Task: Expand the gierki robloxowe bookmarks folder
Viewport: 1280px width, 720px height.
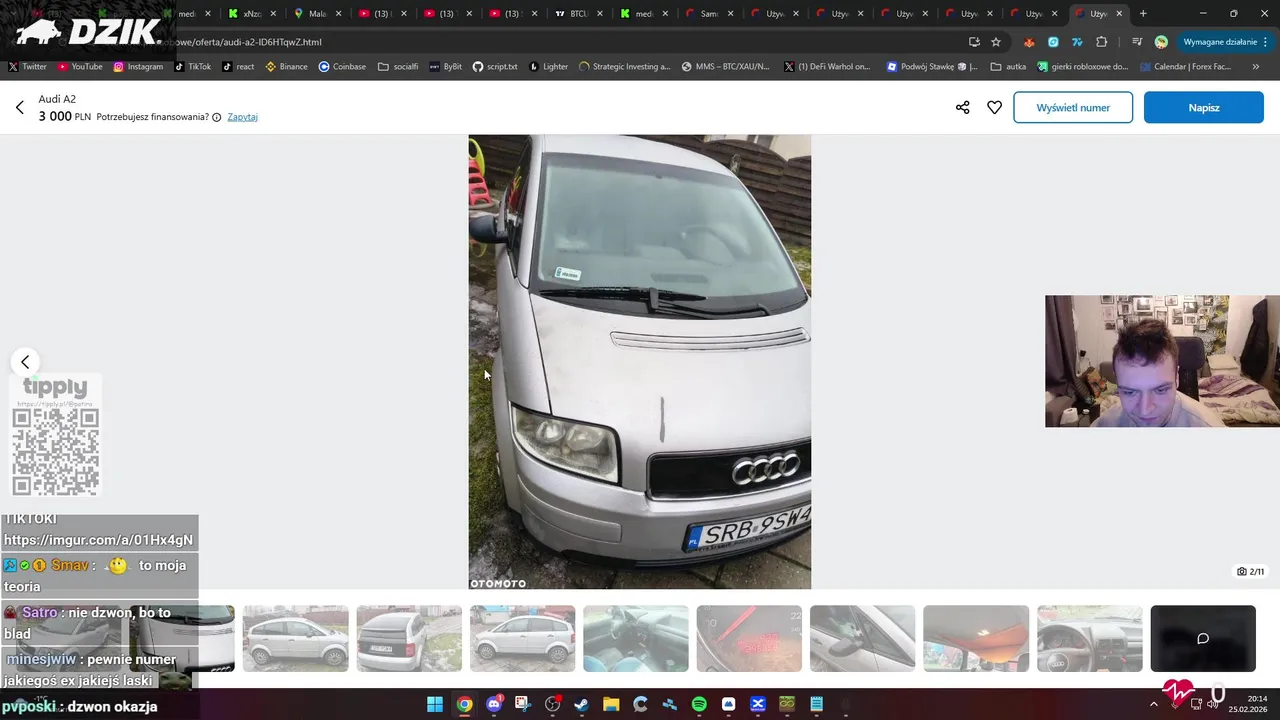Action: point(1082,67)
